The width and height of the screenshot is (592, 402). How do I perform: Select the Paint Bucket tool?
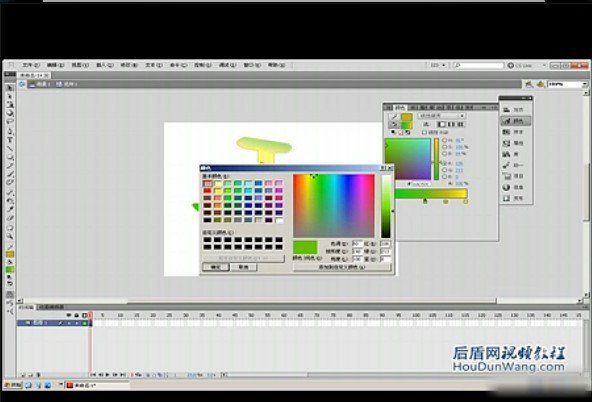pos(10,201)
